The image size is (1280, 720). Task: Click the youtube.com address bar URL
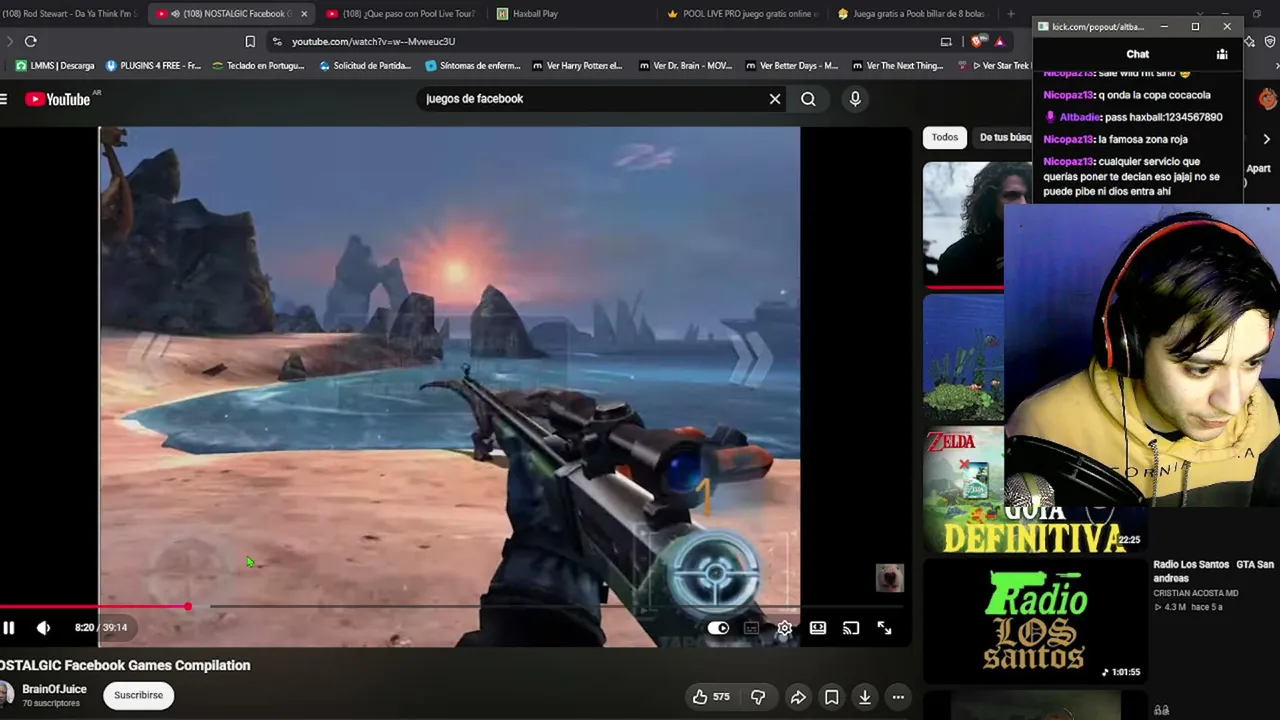click(x=373, y=42)
